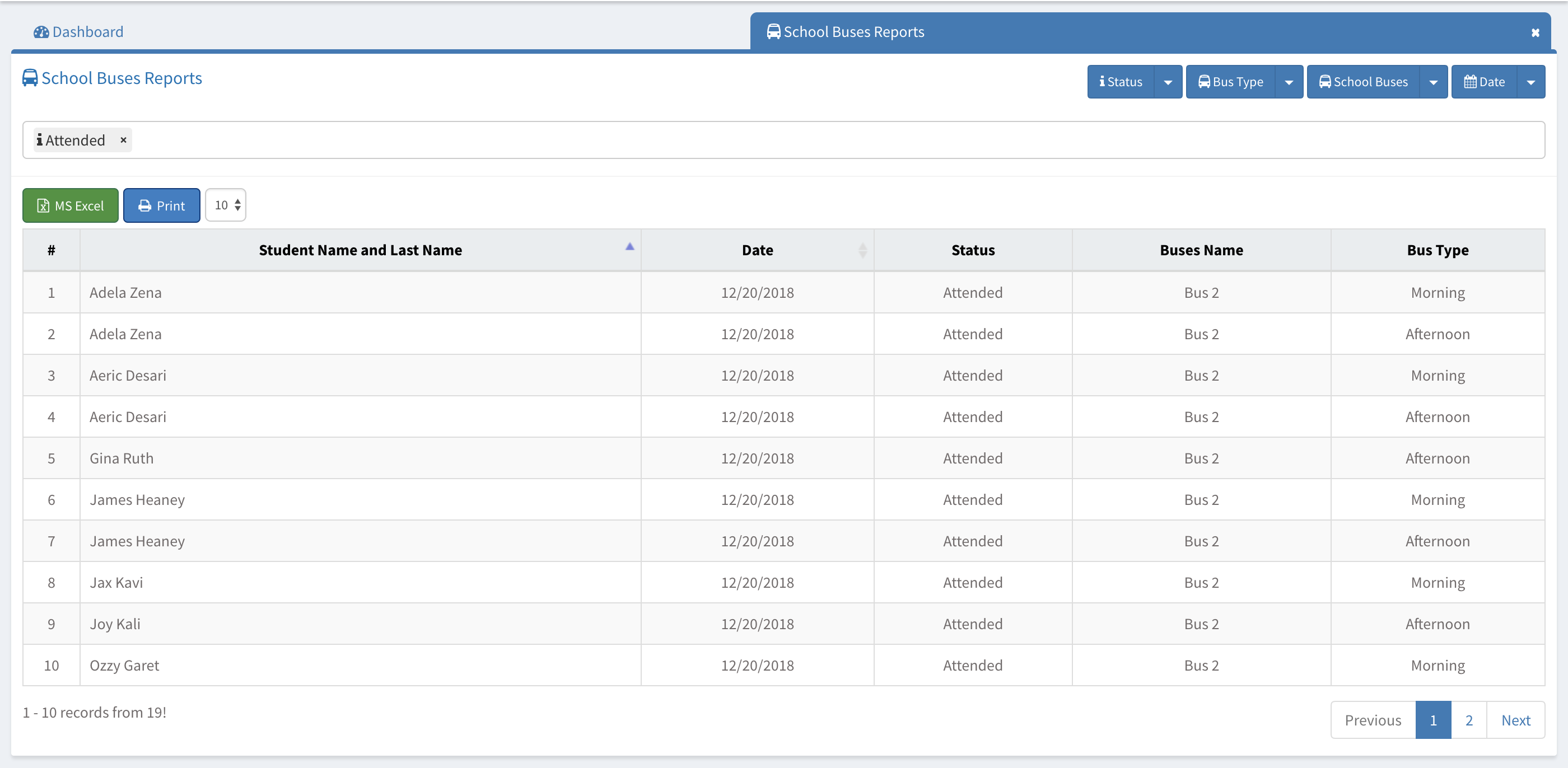Click the bus icon beside School Buses Reports heading
Image resolution: width=1568 pixels, height=768 pixels.
click(30, 78)
